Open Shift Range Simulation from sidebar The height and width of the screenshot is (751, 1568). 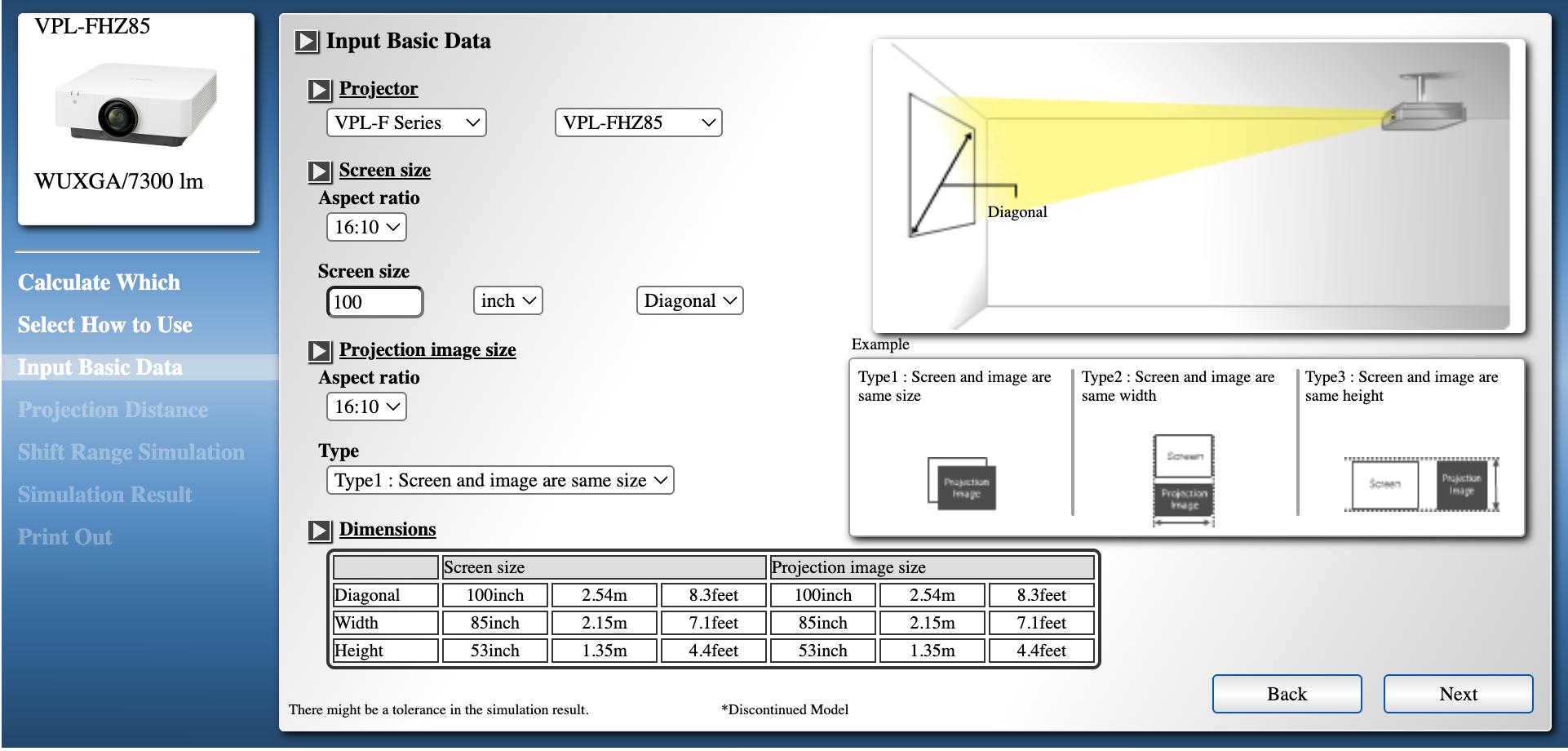(130, 451)
